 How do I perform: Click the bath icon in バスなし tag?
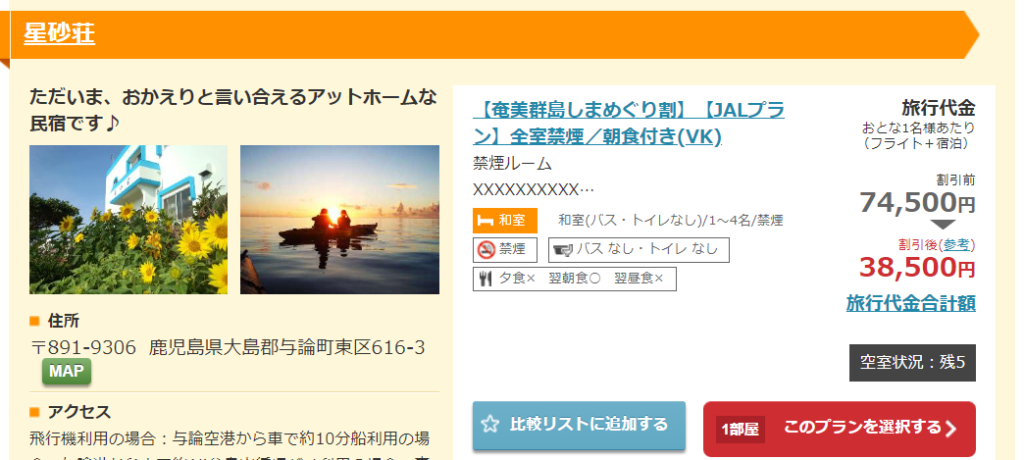click(562, 250)
